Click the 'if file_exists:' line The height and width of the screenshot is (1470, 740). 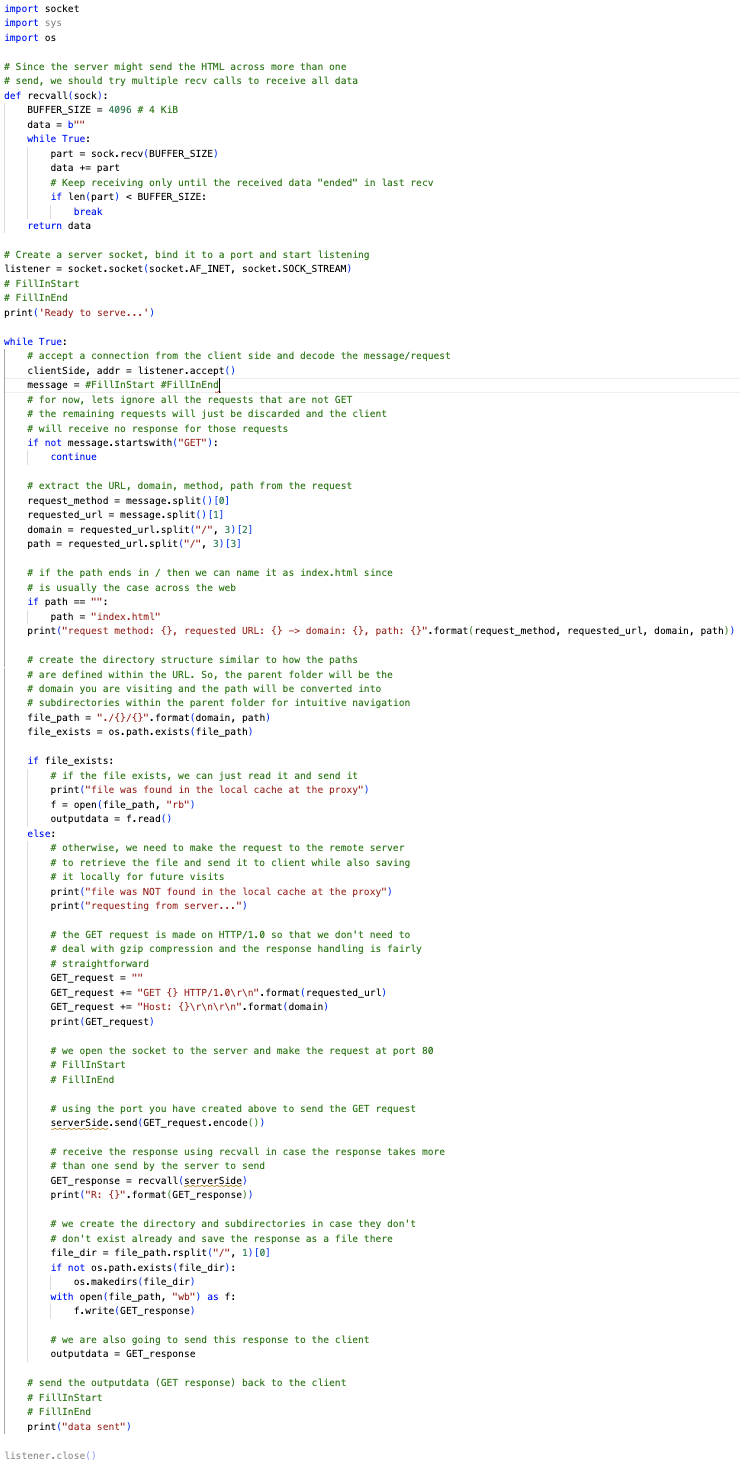70,761
